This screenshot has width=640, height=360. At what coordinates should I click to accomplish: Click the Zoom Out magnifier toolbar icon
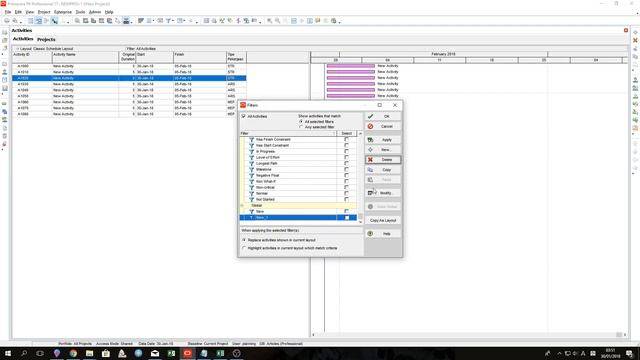coord(278,21)
